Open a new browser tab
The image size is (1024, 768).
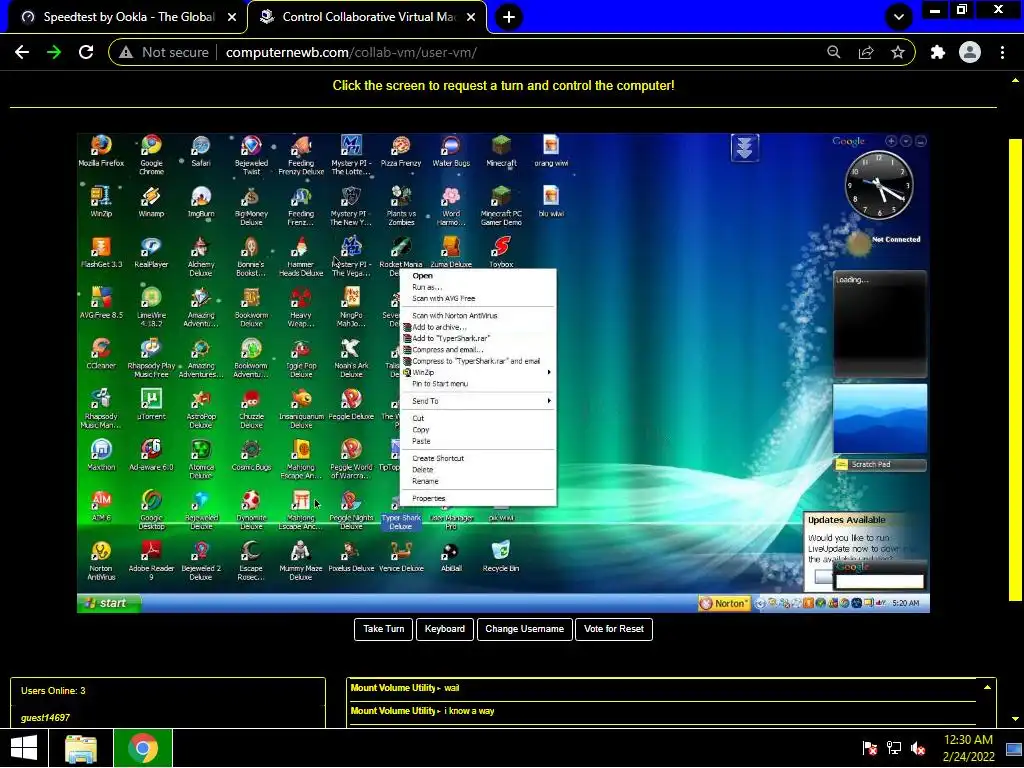pyautogui.click(x=509, y=17)
